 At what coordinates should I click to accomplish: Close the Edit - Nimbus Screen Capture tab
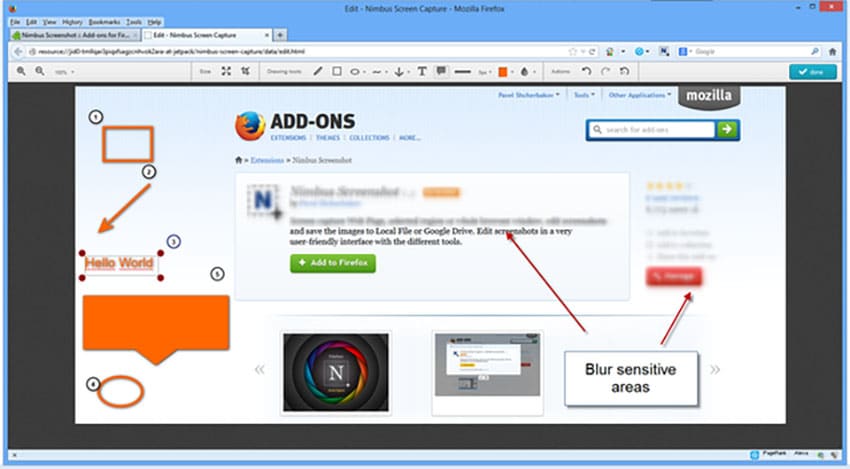coord(267,35)
